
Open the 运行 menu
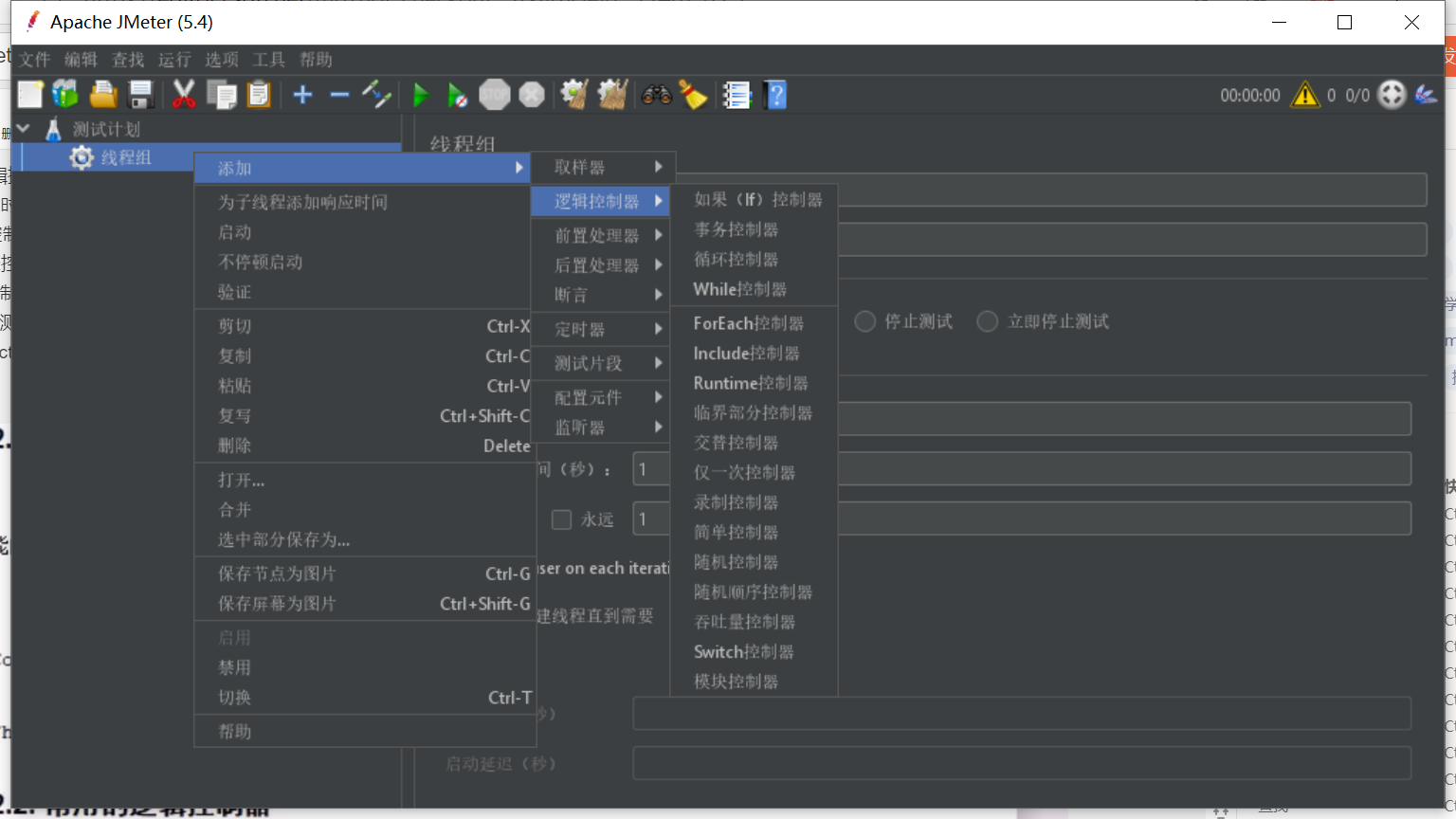coord(174,60)
